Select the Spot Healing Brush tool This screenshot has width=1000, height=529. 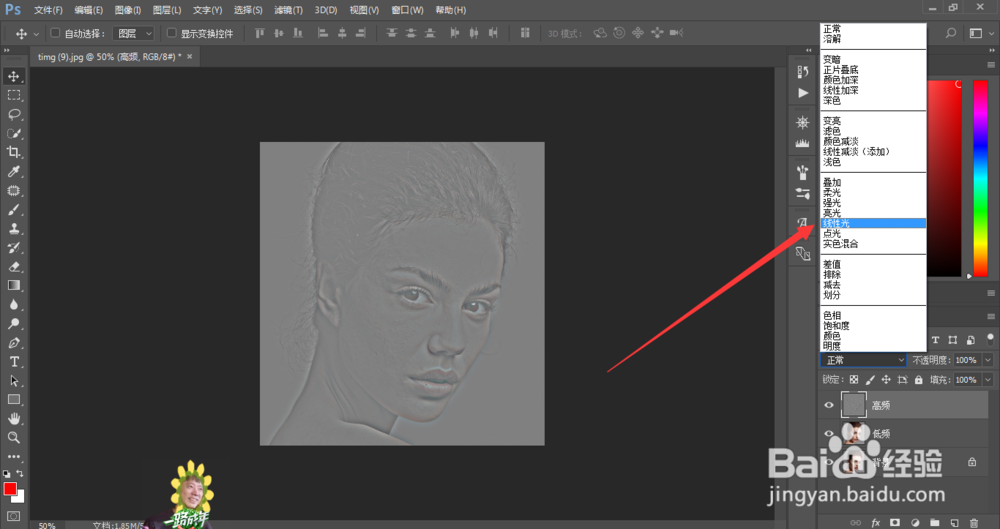point(13,191)
